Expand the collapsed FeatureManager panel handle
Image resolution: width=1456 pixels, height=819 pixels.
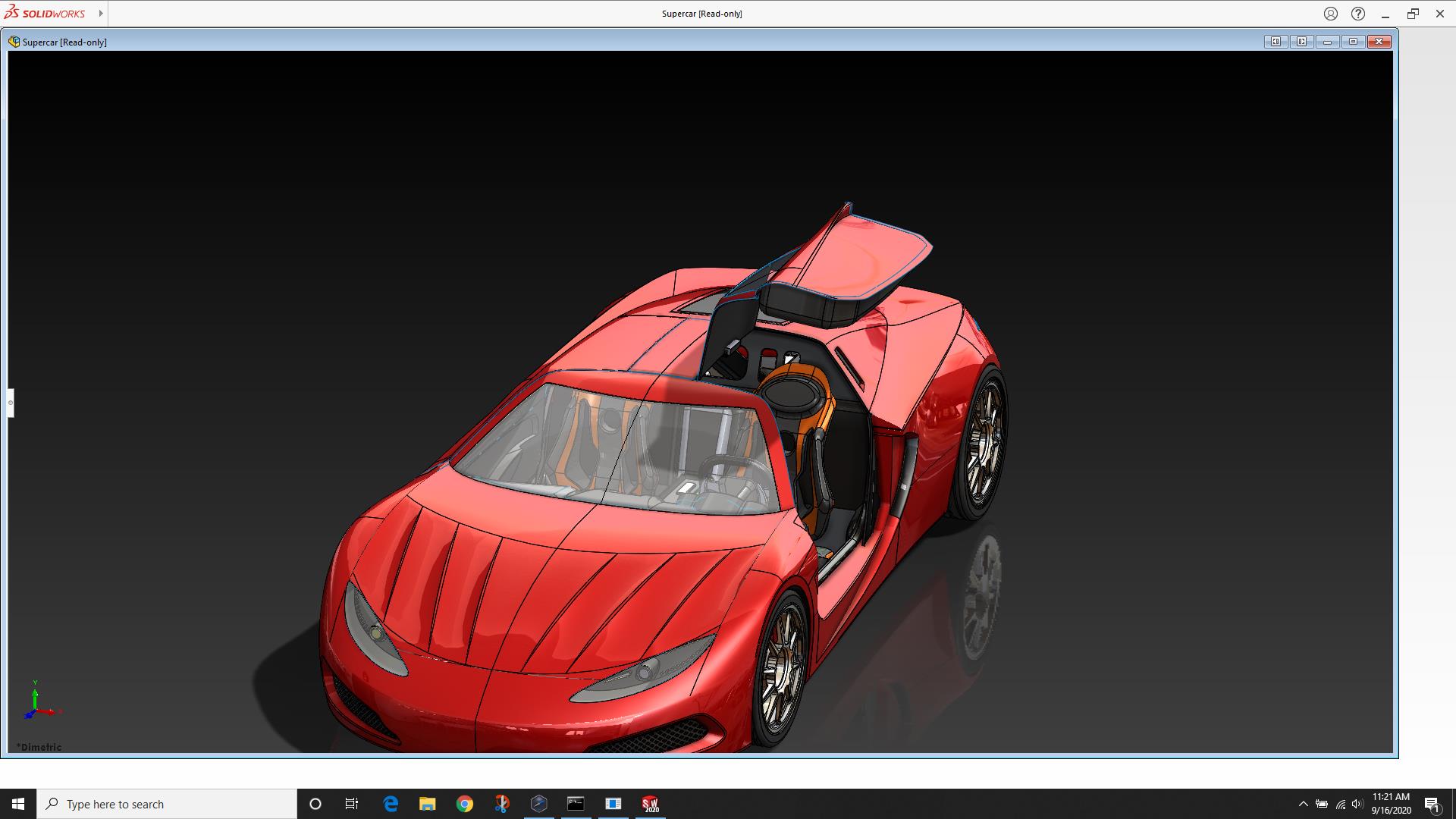coord(11,403)
